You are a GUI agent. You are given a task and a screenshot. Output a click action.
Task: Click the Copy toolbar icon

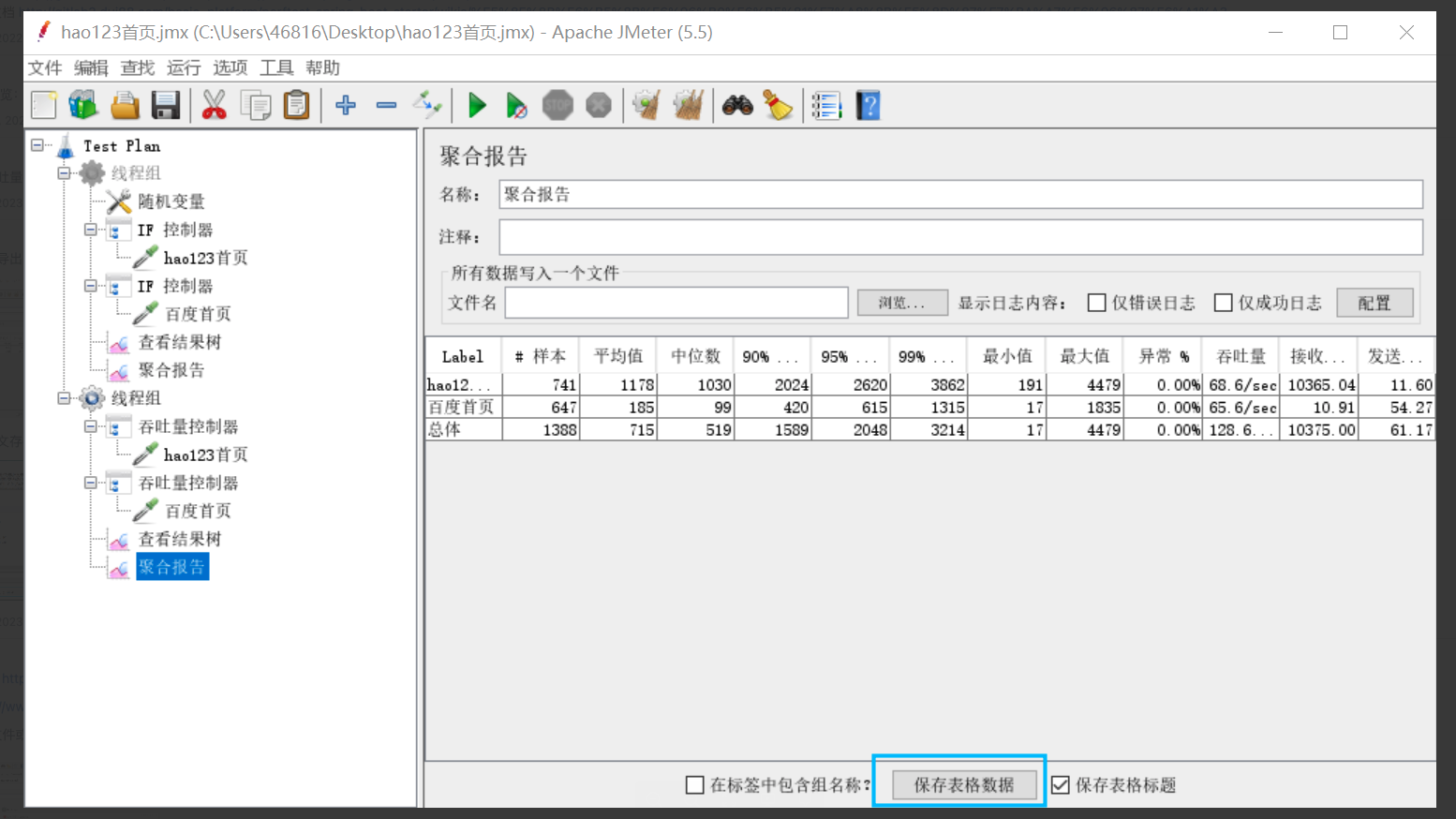pos(256,105)
